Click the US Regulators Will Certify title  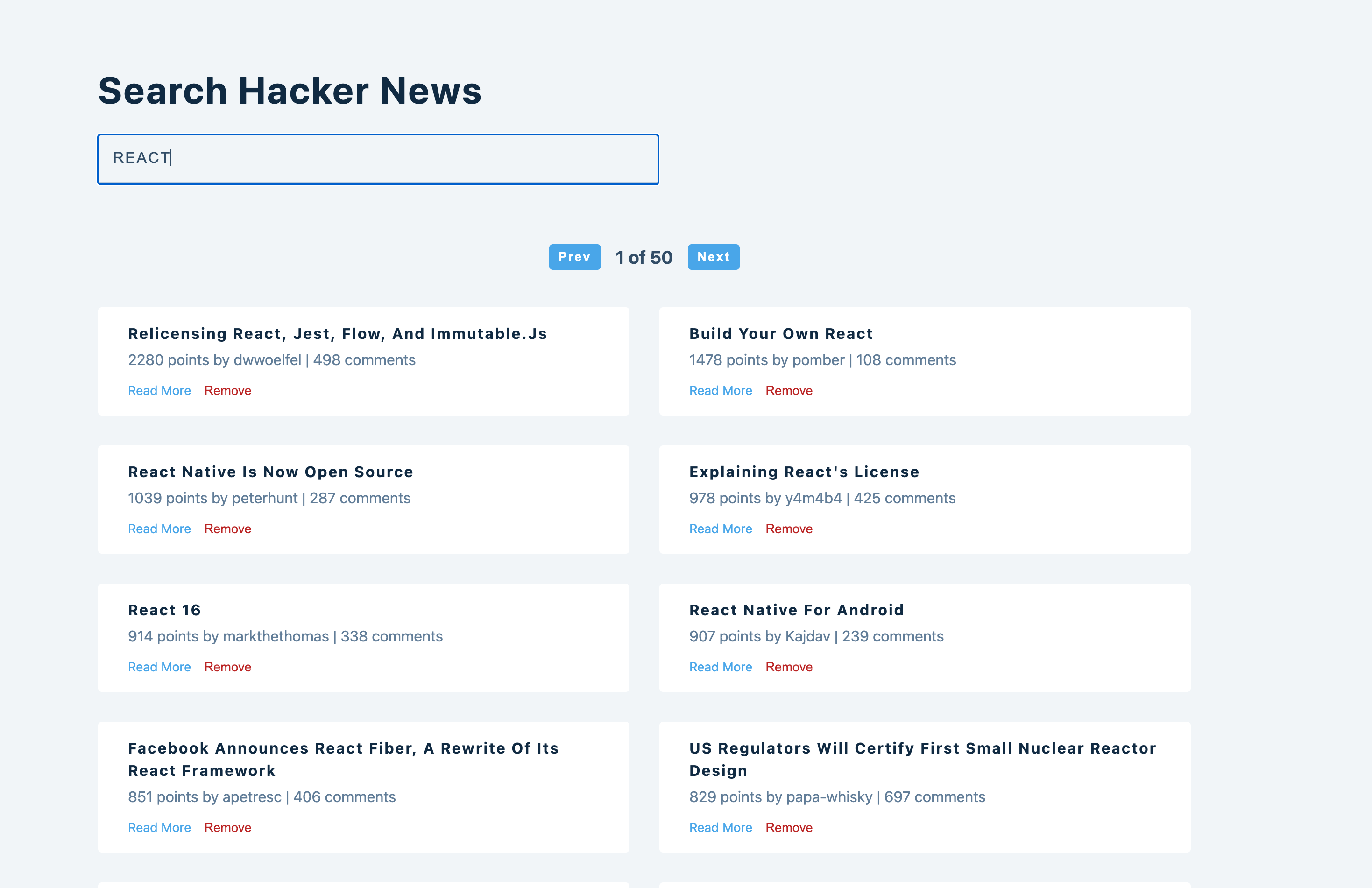click(923, 760)
